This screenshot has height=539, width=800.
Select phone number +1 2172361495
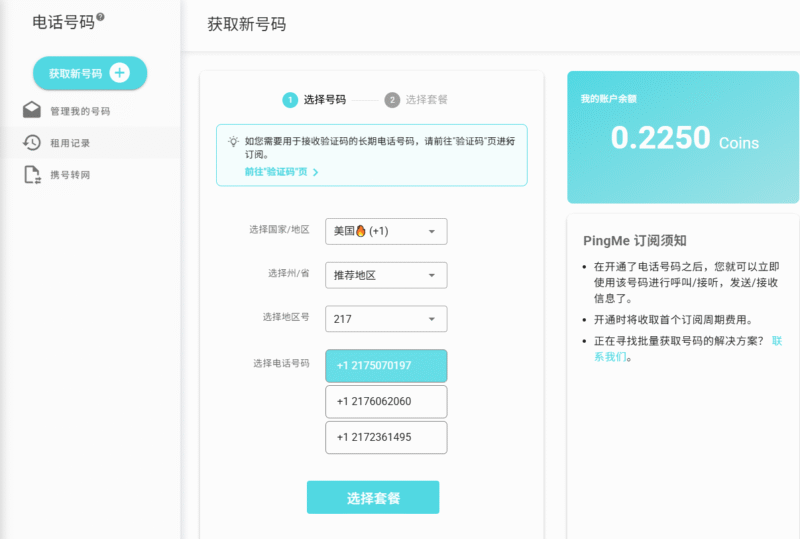click(386, 437)
